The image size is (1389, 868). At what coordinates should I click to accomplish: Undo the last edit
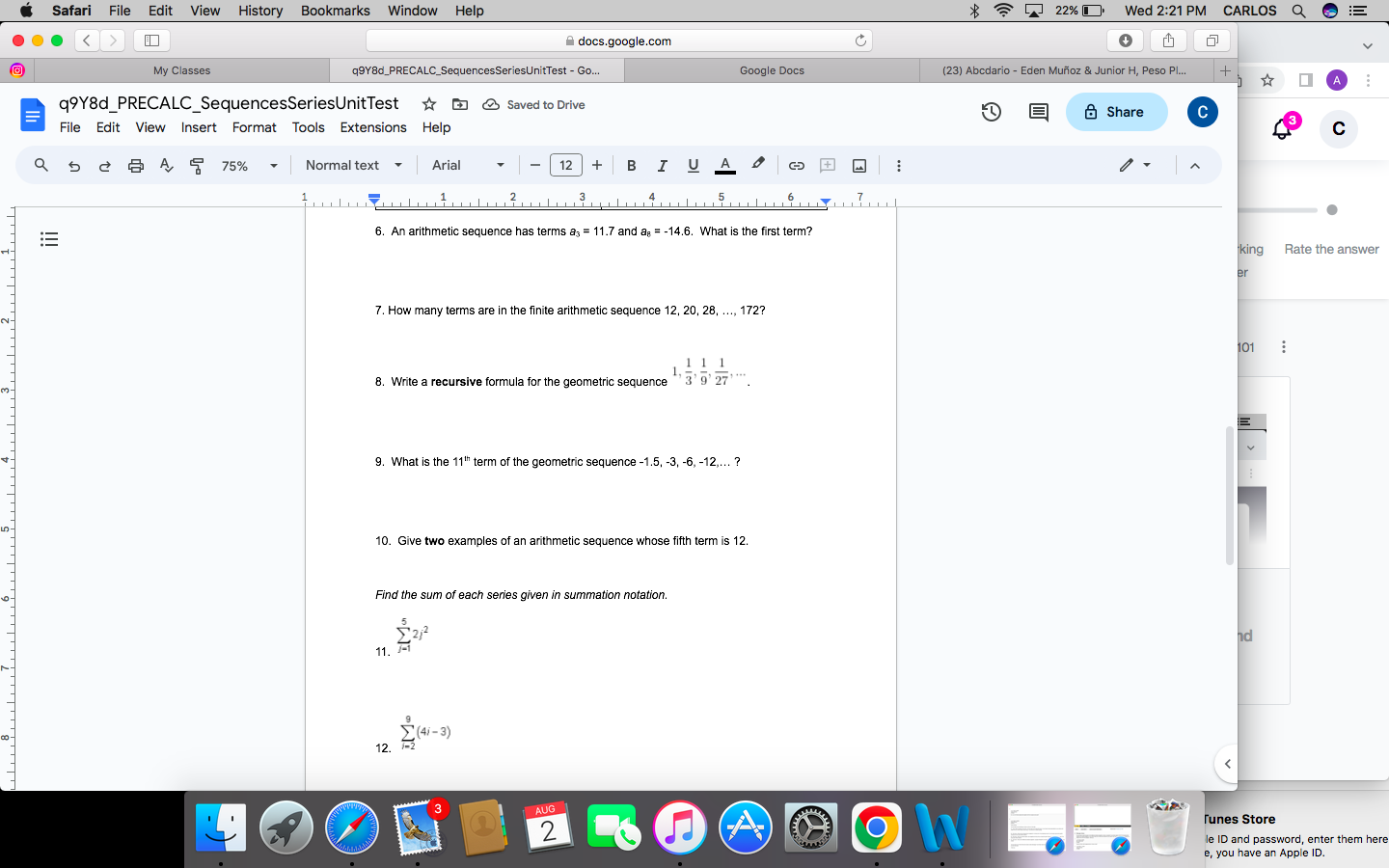point(73,165)
